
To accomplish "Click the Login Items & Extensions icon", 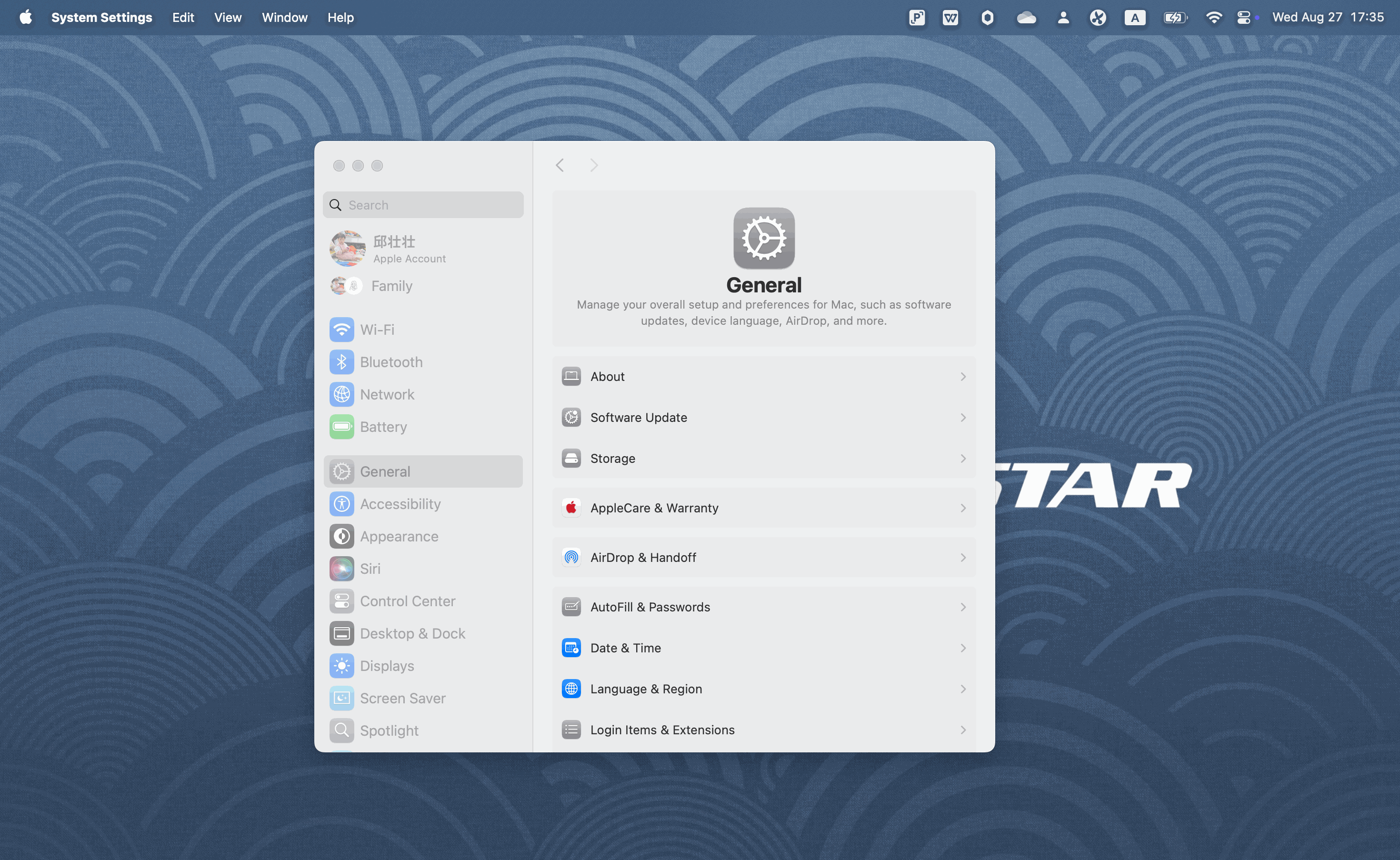I will coord(571,729).
